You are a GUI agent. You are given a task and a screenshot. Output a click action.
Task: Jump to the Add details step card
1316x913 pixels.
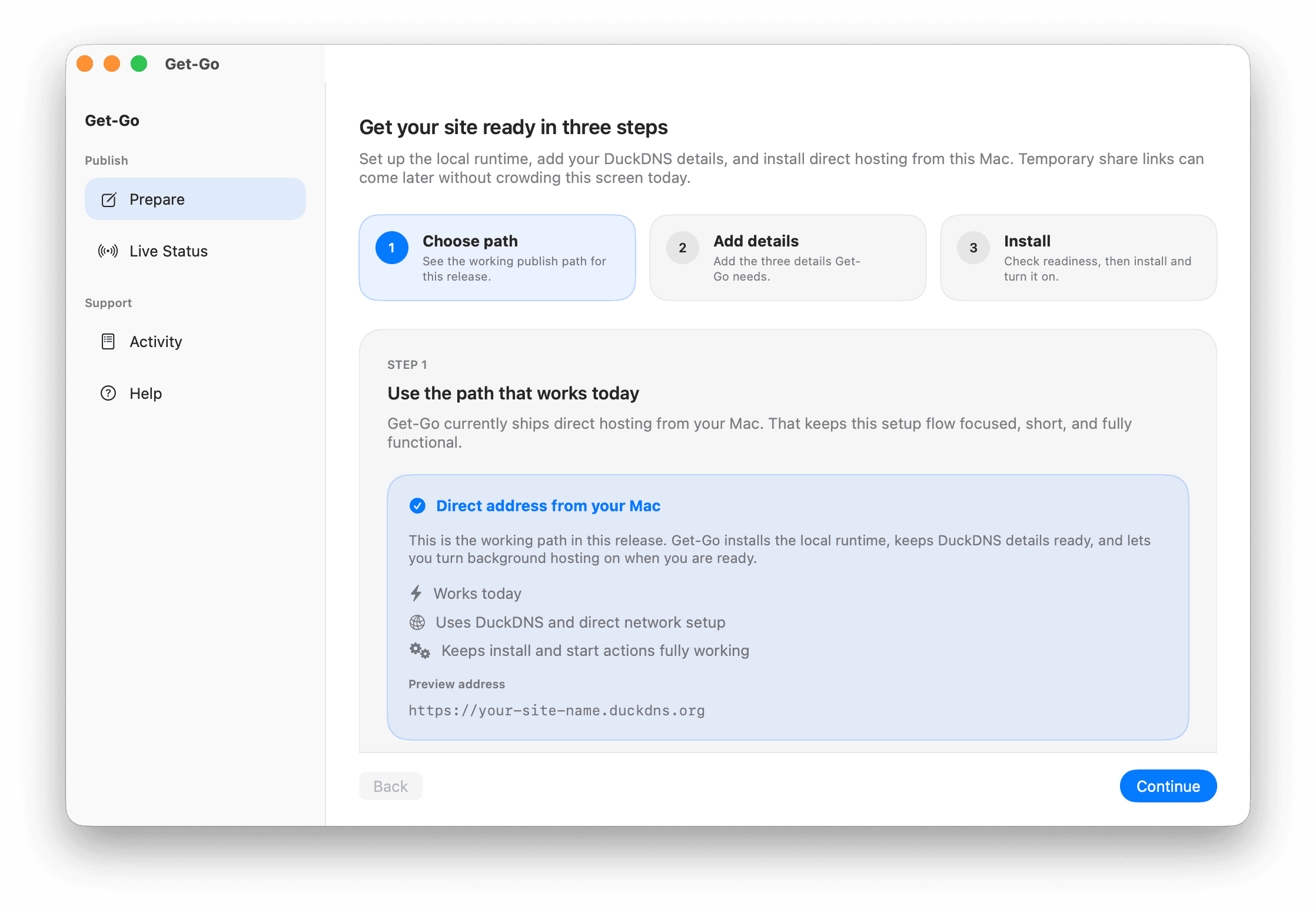click(788, 258)
